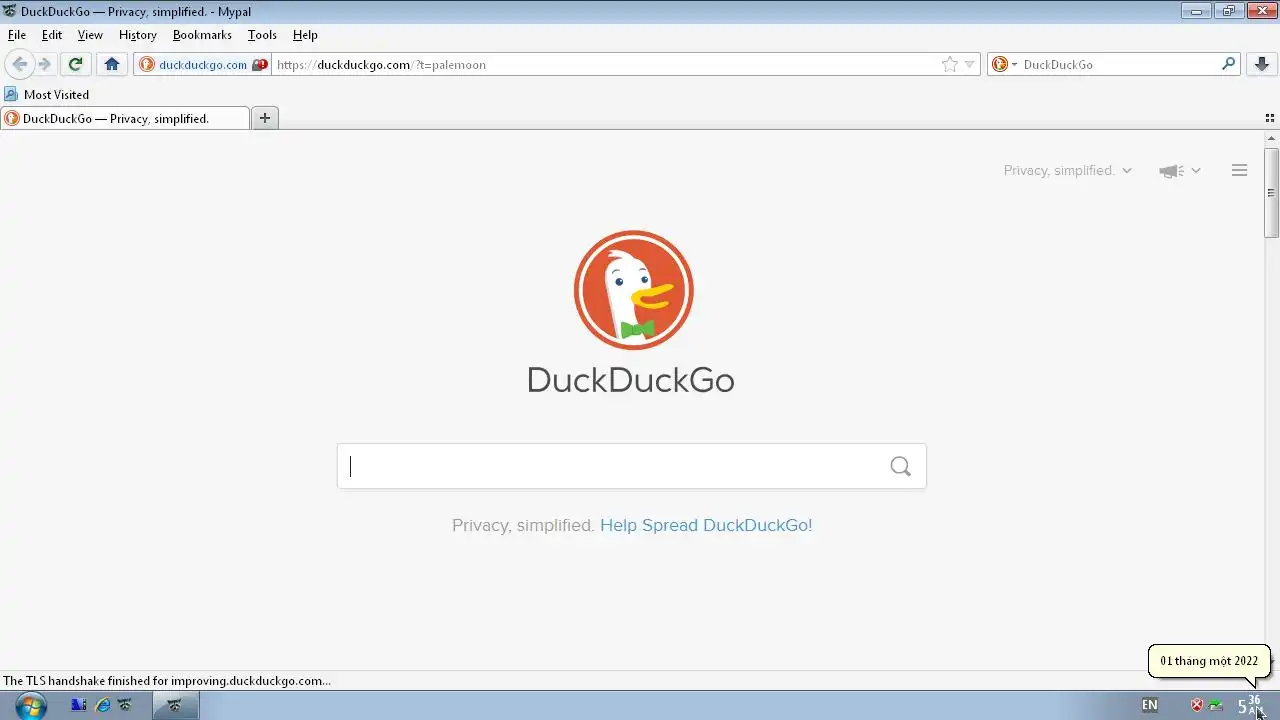The width and height of the screenshot is (1280, 720).
Task: Click the pinned Mypal raccoon icon
Action: click(x=126, y=705)
